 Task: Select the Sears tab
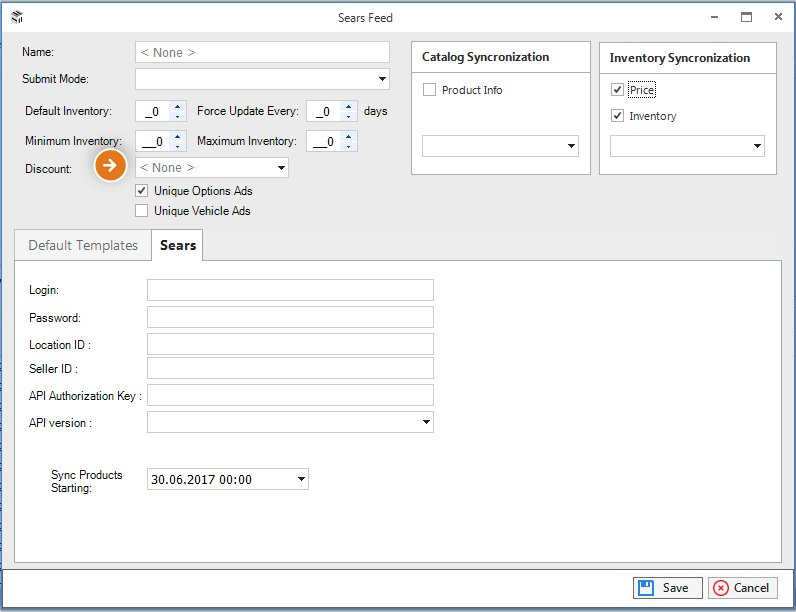178,245
